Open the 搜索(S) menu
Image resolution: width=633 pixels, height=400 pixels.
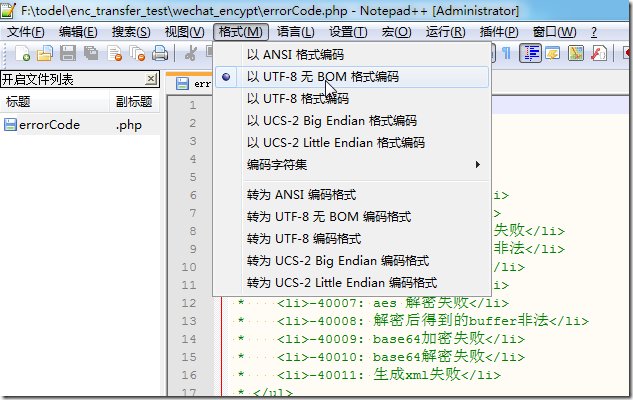pos(131,32)
